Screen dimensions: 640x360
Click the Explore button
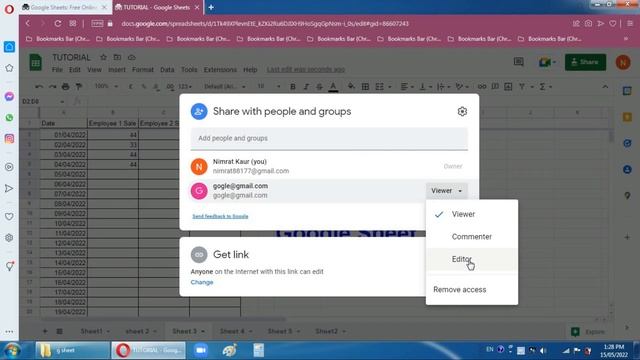pyautogui.click(x=588, y=332)
